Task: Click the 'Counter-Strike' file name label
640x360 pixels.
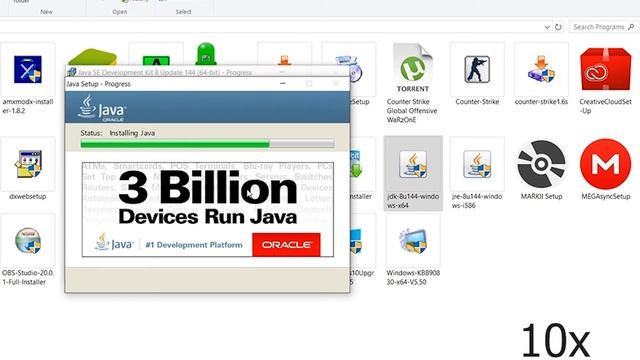Action: [x=477, y=102]
